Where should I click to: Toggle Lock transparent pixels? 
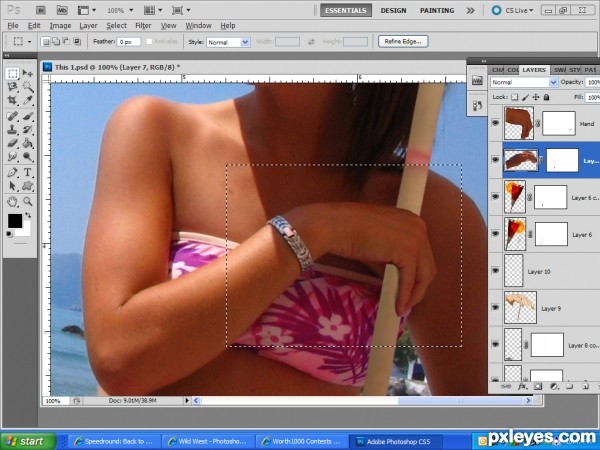[515, 97]
